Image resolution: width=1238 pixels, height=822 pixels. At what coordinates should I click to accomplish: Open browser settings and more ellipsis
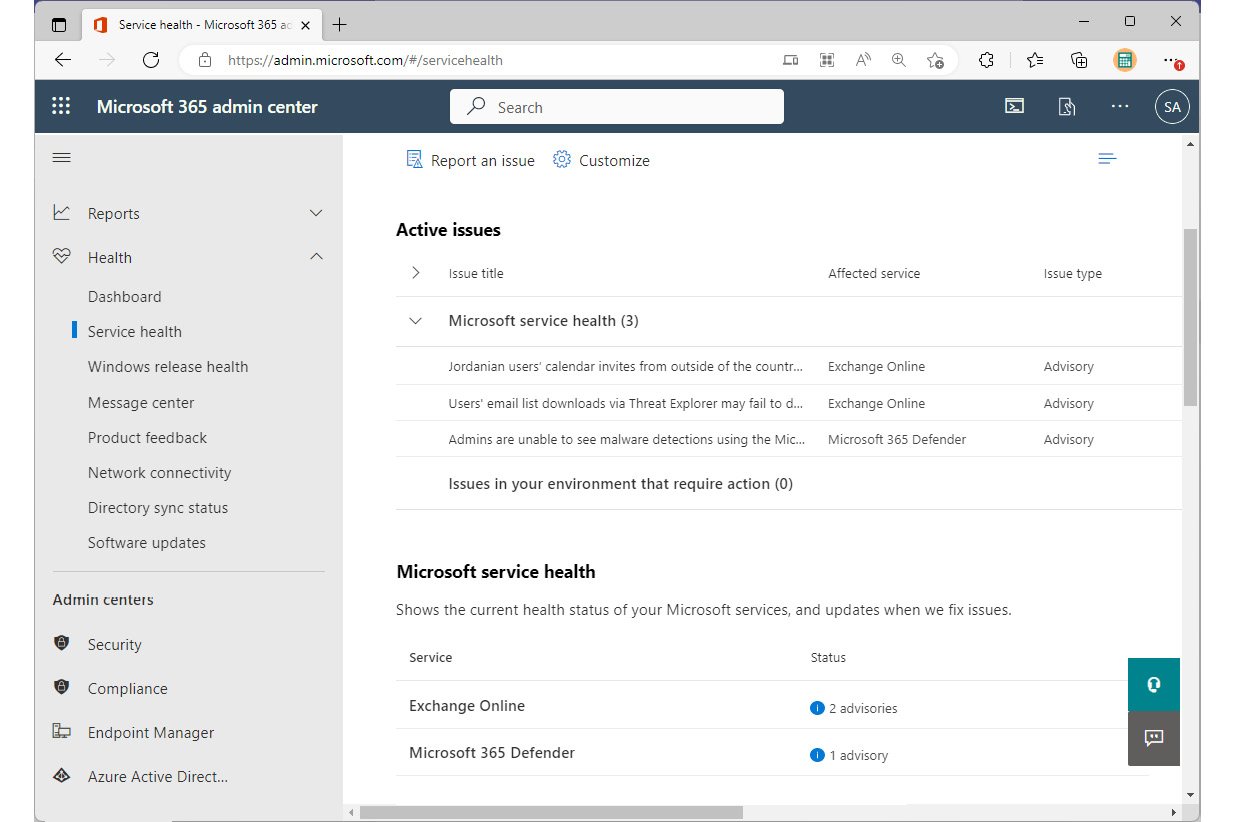click(x=1172, y=60)
